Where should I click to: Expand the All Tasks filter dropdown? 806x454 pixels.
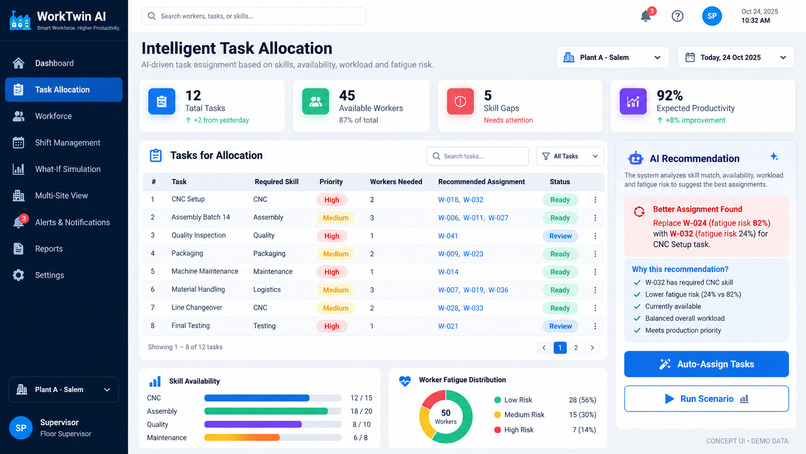(570, 156)
